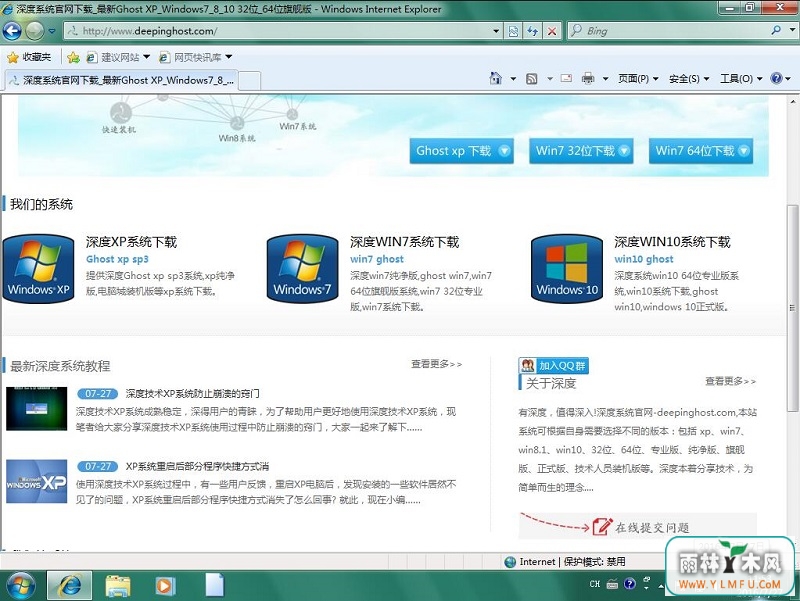The image size is (800, 601).
Task: Click the Home icon in command bar
Action: pyautogui.click(x=495, y=79)
